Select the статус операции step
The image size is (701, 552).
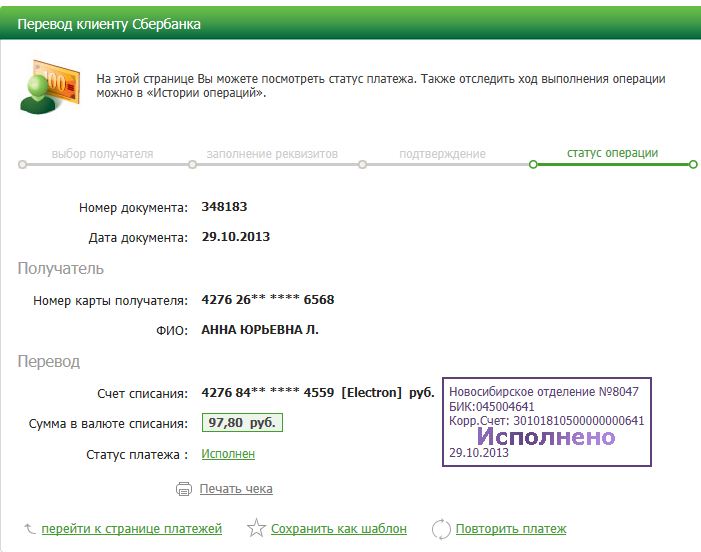pos(612,153)
